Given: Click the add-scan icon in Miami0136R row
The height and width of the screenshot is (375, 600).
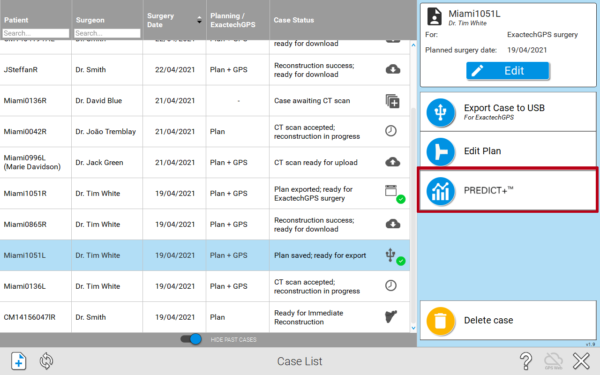Looking at the screenshot, I should click(393, 101).
